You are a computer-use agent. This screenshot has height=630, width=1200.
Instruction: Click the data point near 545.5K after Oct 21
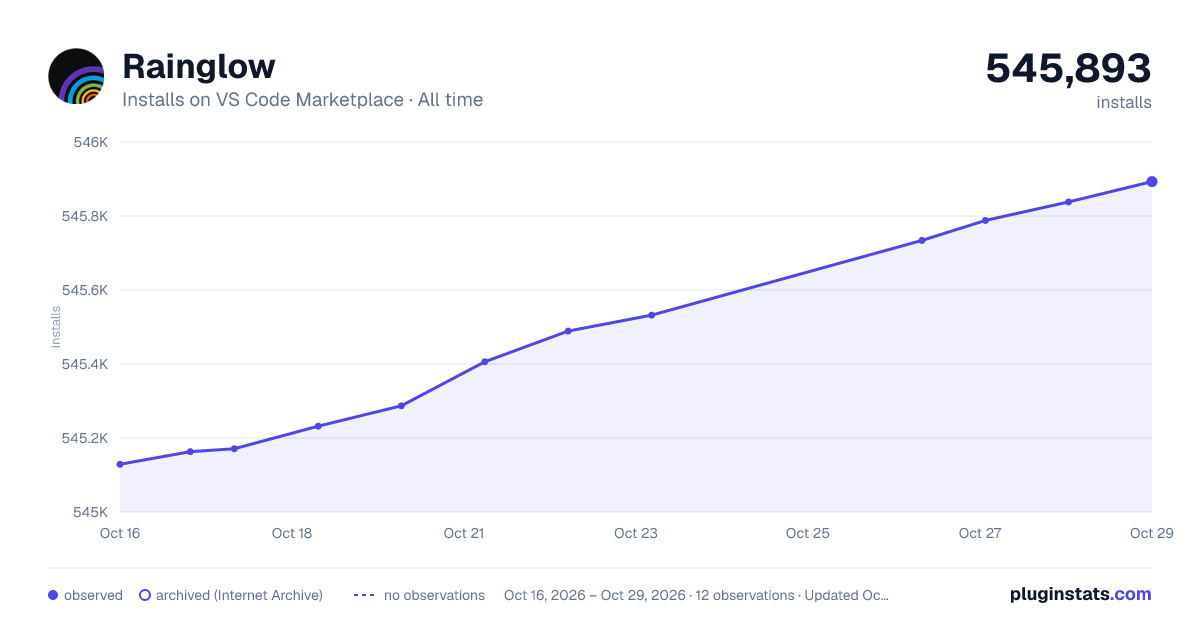(x=568, y=331)
